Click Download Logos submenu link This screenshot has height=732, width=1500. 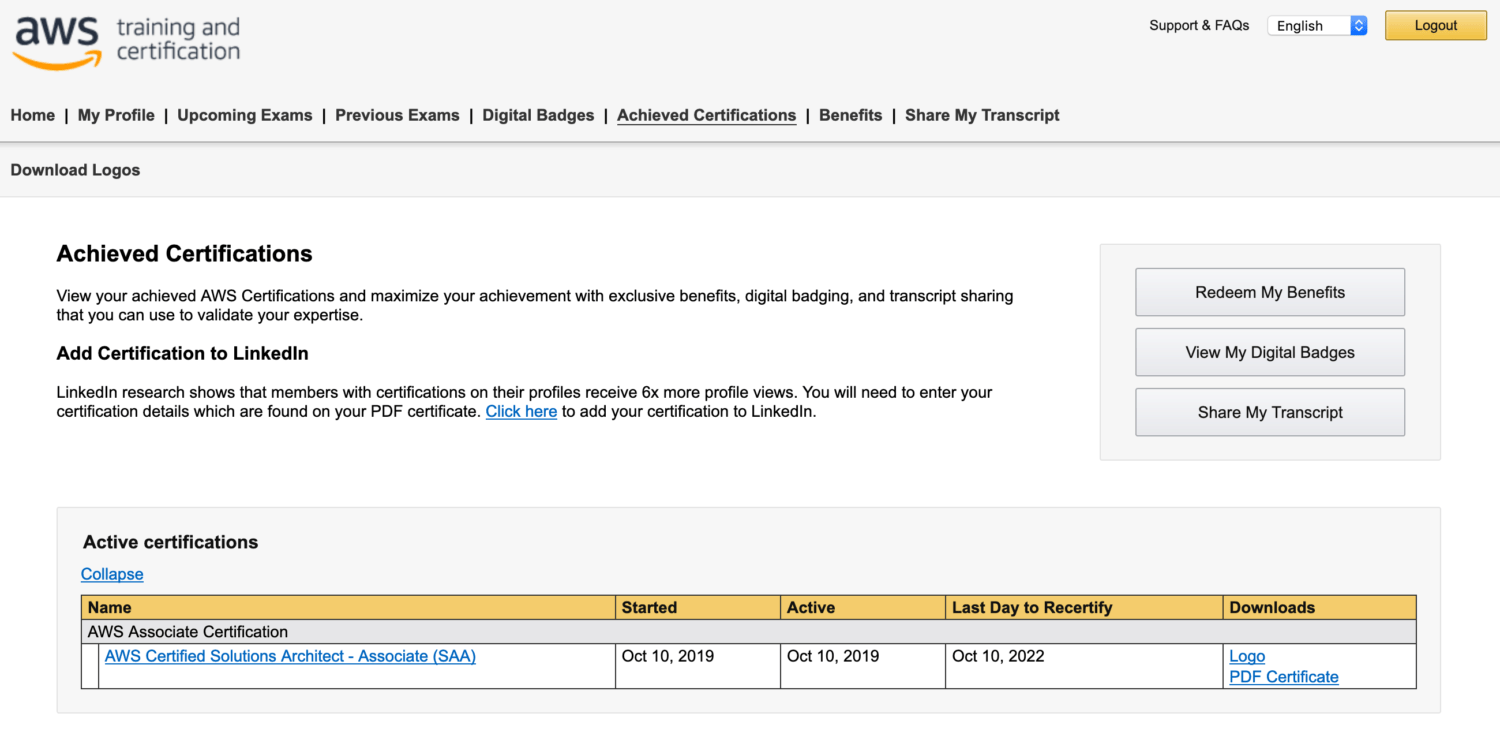click(x=75, y=170)
